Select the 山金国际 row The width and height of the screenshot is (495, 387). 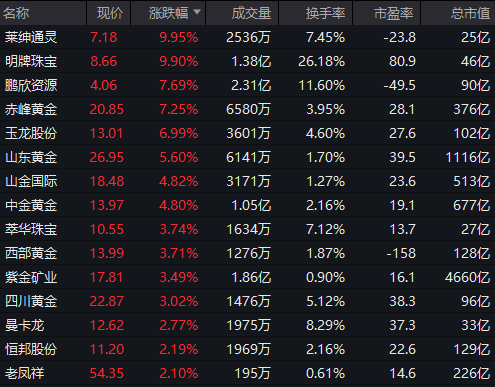[x=247, y=181]
